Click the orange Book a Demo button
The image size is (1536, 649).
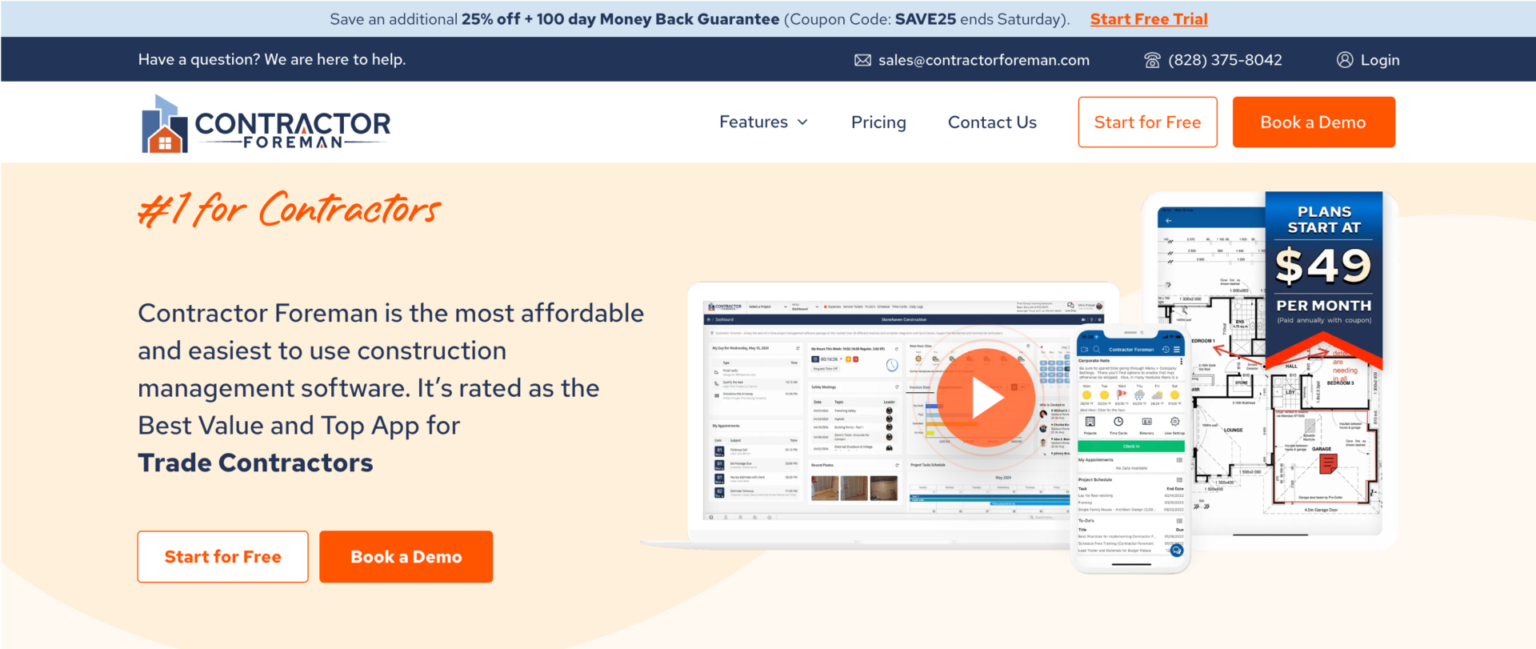point(1313,121)
